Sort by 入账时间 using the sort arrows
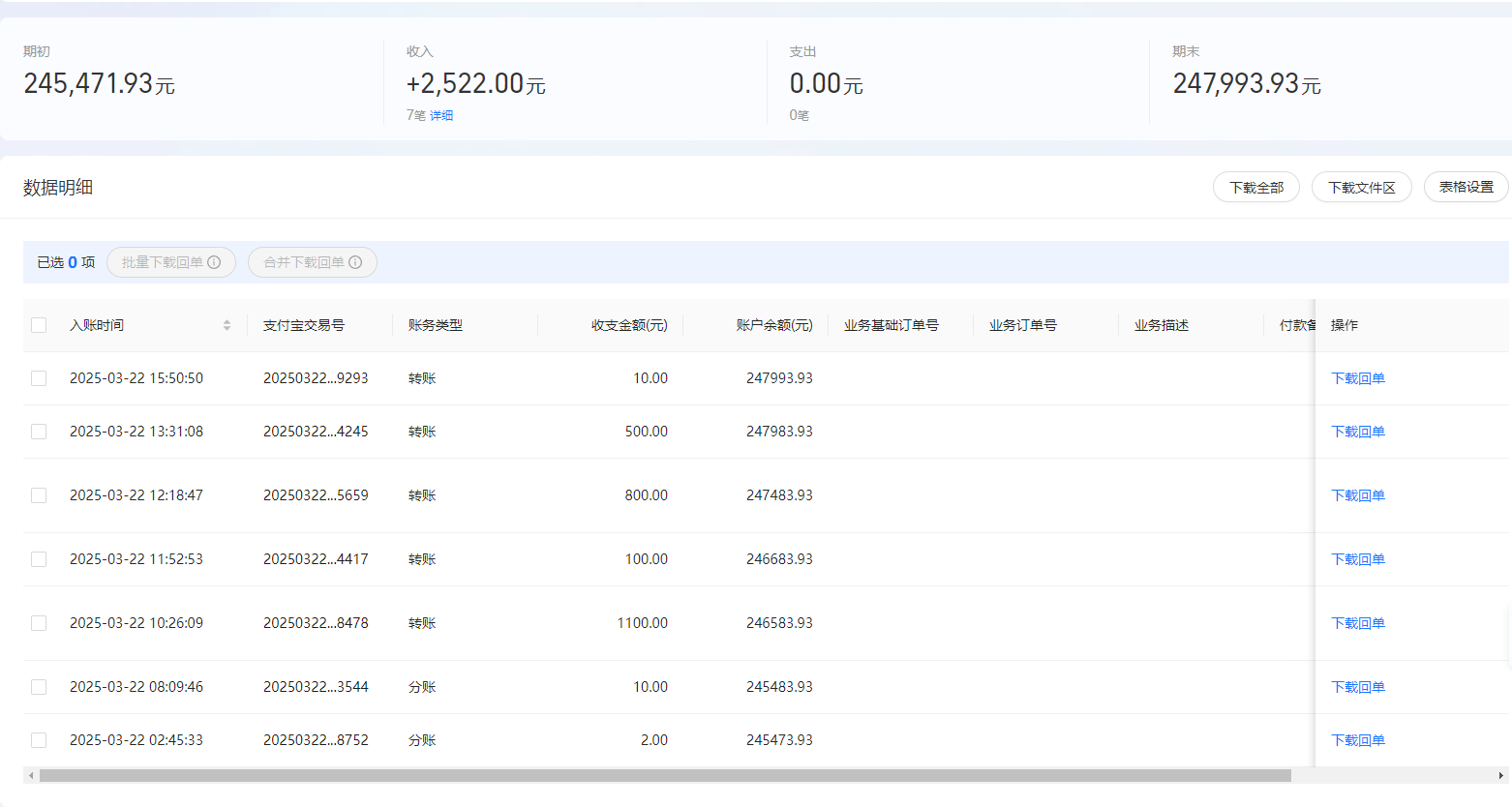This screenshot has width=1512, height=807. click(x=227, y=325)
